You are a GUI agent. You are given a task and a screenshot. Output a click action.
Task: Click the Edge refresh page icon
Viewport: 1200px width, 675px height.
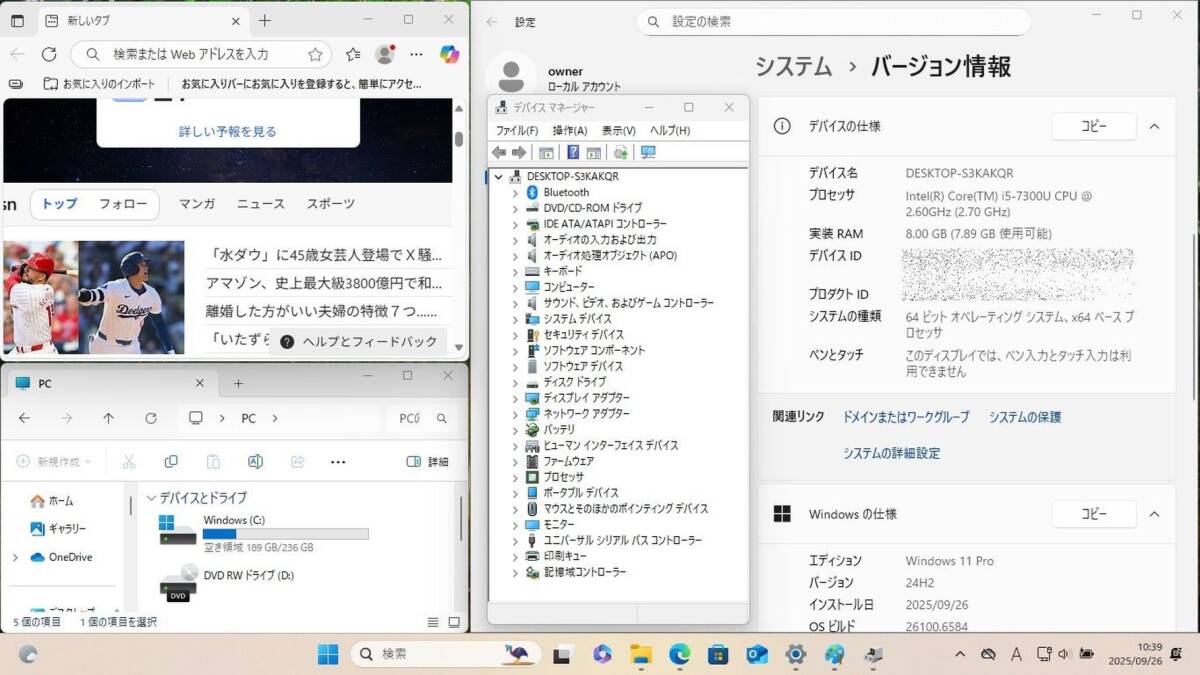tap(49, 54)
